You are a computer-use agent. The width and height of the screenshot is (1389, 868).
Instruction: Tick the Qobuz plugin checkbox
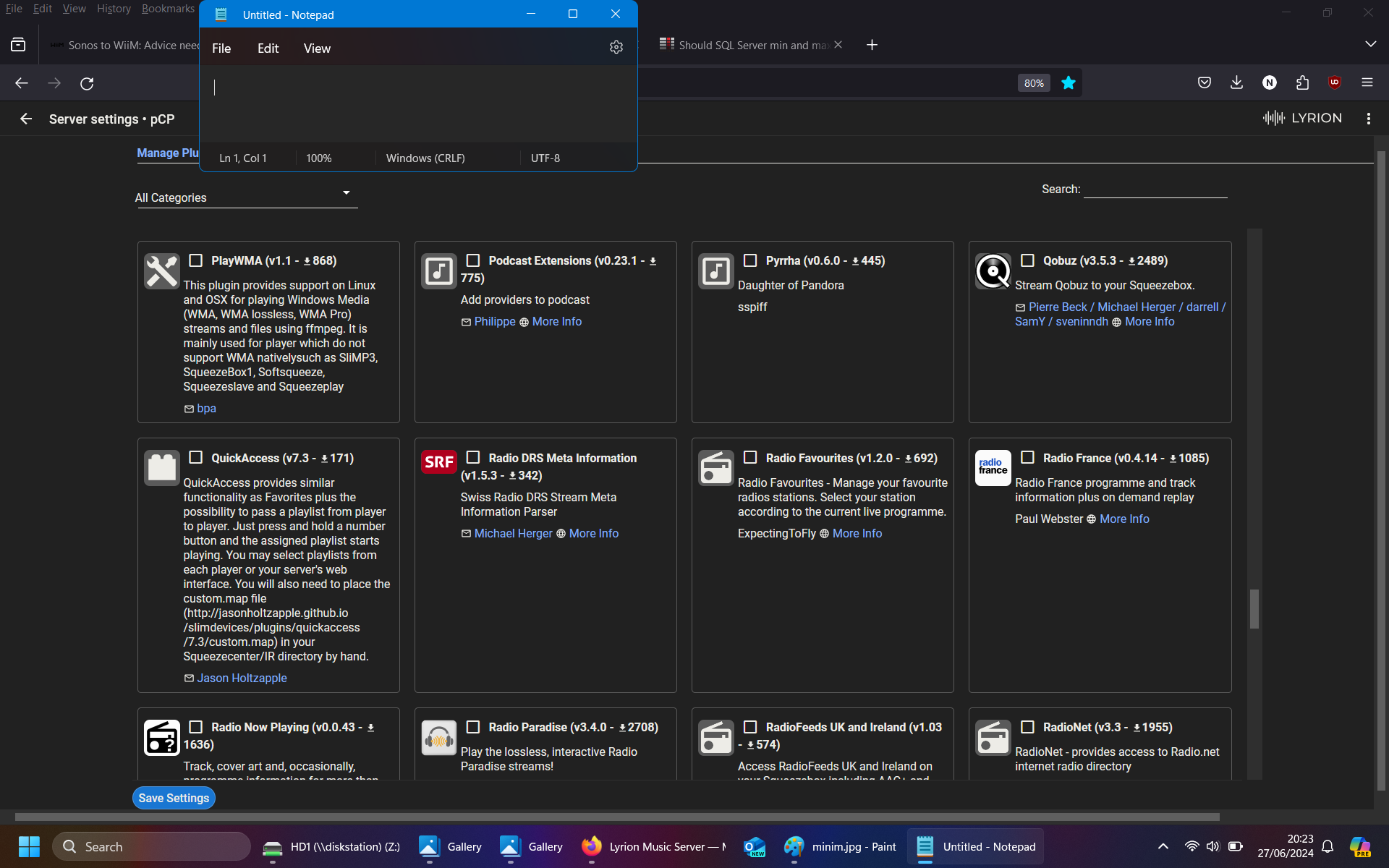point(1027,260)
